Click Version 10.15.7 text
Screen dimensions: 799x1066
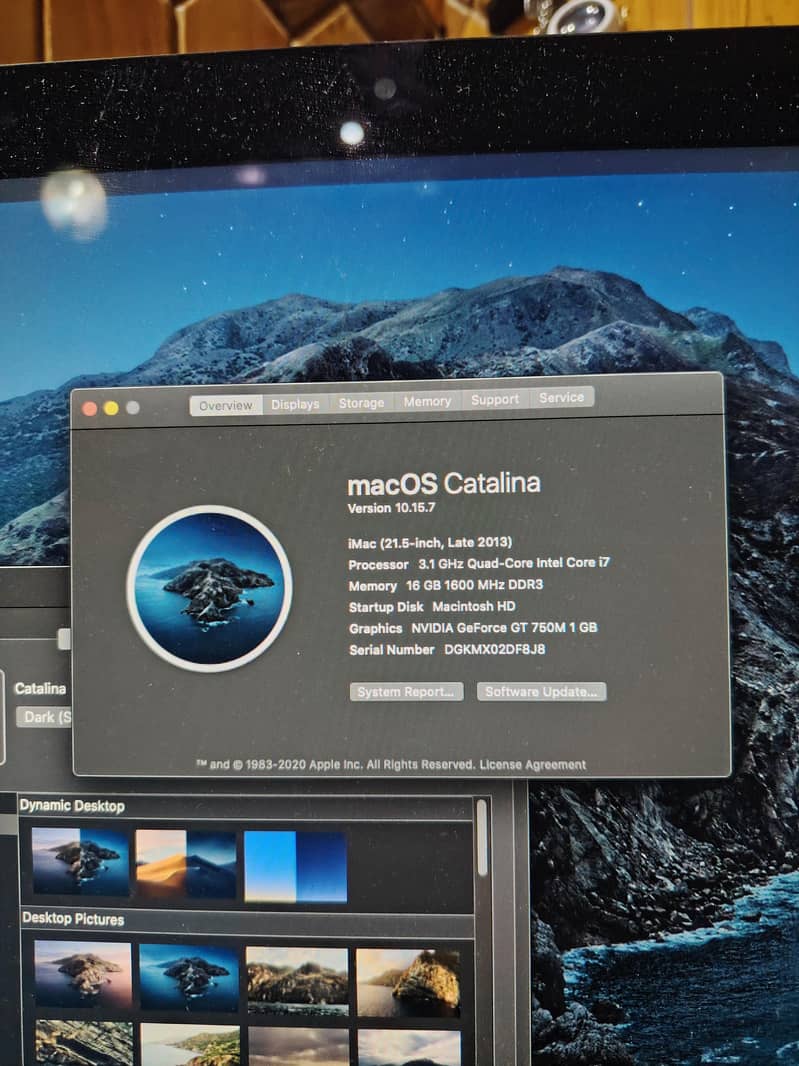click(391, 508)
